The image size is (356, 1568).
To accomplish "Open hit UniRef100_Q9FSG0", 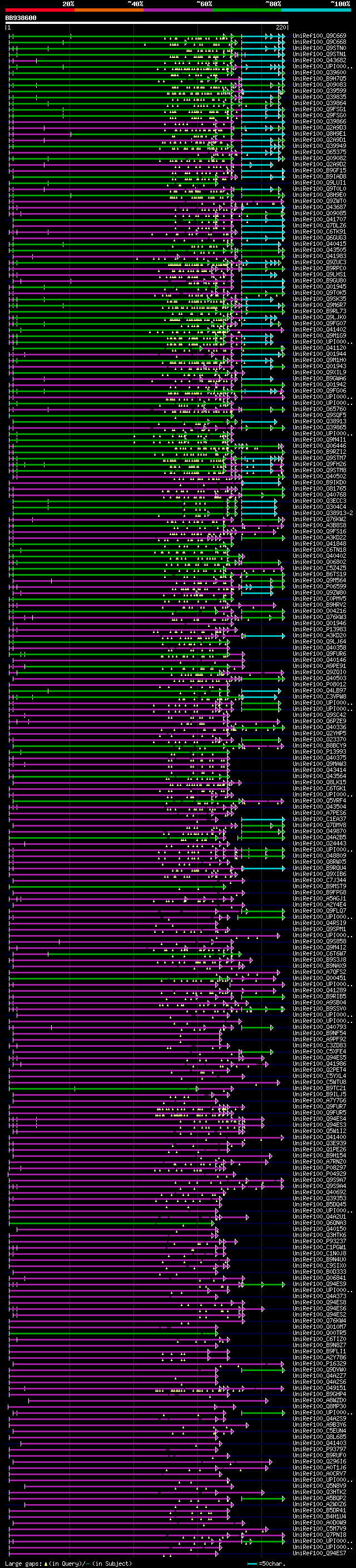I will (x=319, y=115).
